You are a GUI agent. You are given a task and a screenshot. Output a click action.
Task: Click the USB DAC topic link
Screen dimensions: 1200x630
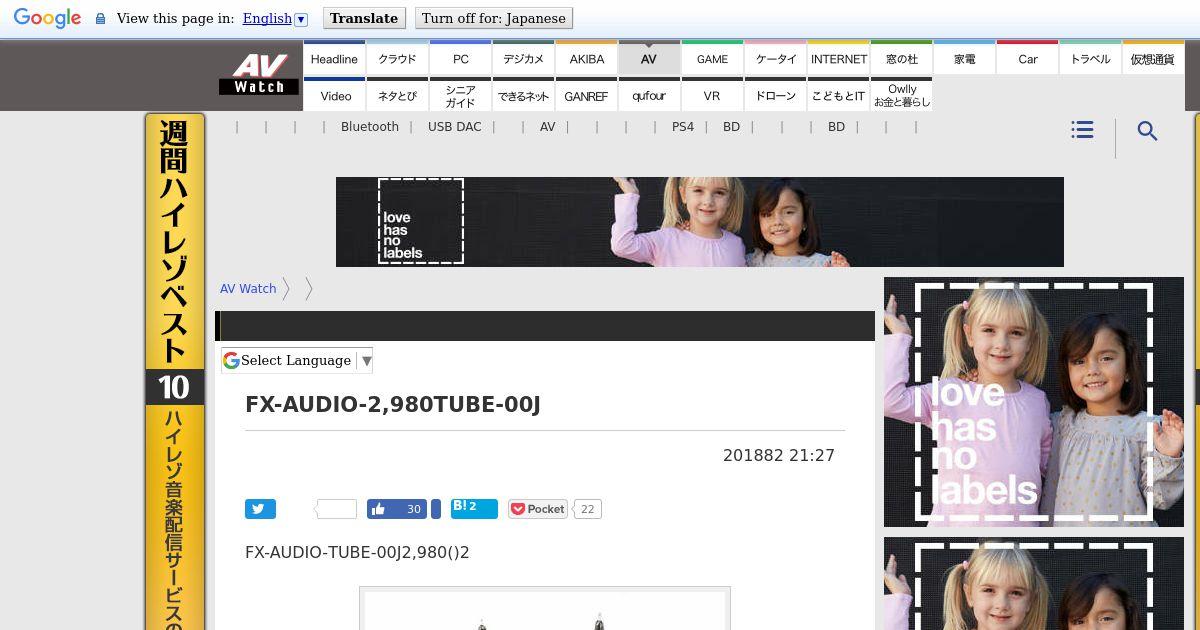click(x=454, y=127)
